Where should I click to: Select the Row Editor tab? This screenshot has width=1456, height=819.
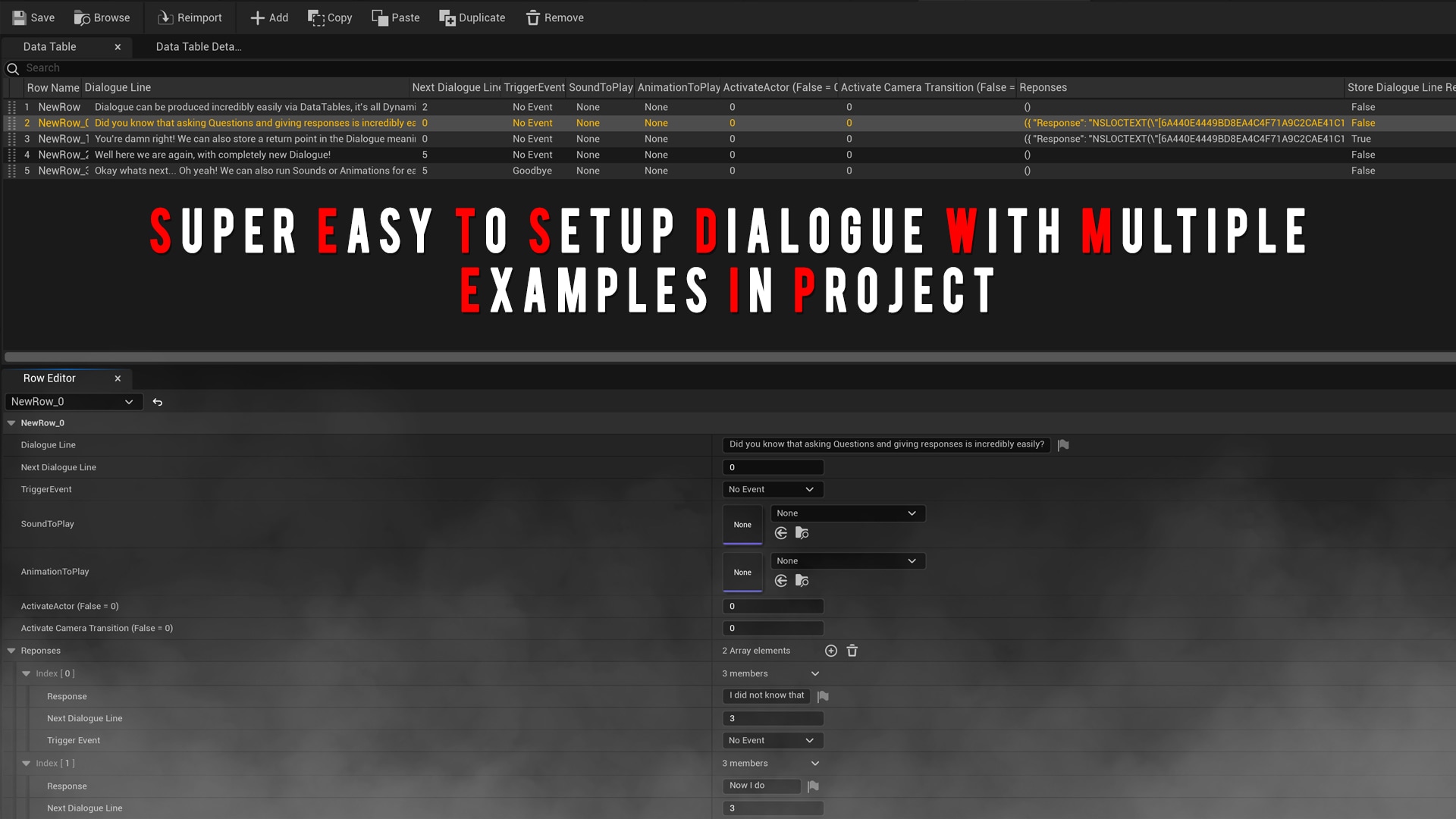49,378
